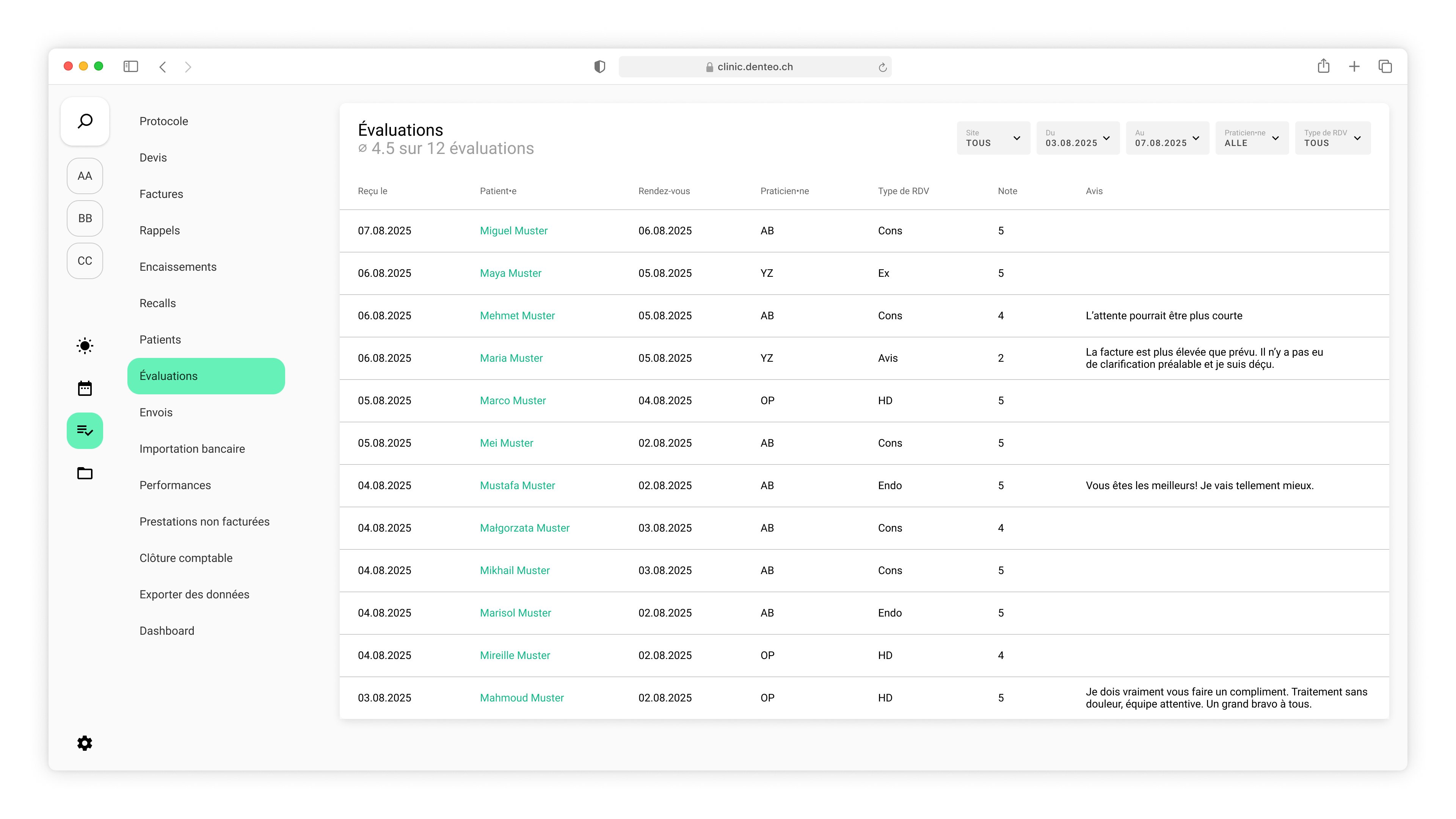Viewport: 1456px width, 819px height.
Task: Click the search magnifier icon
Action: pyautogui.click(x=85, y=121)
